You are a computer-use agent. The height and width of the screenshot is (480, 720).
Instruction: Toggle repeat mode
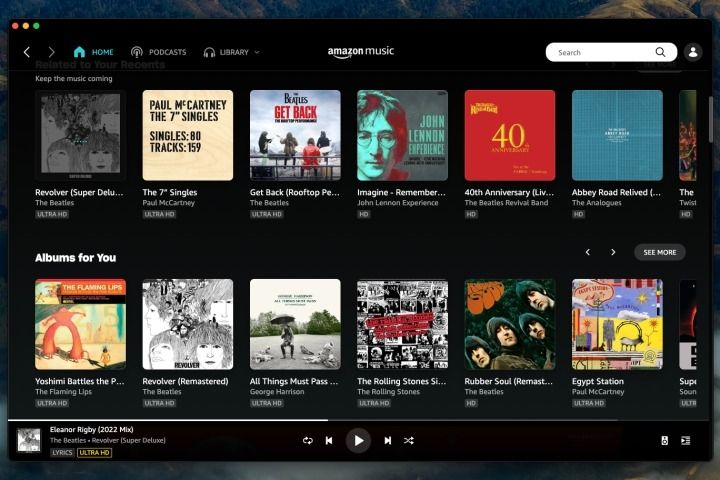point(307,440)
